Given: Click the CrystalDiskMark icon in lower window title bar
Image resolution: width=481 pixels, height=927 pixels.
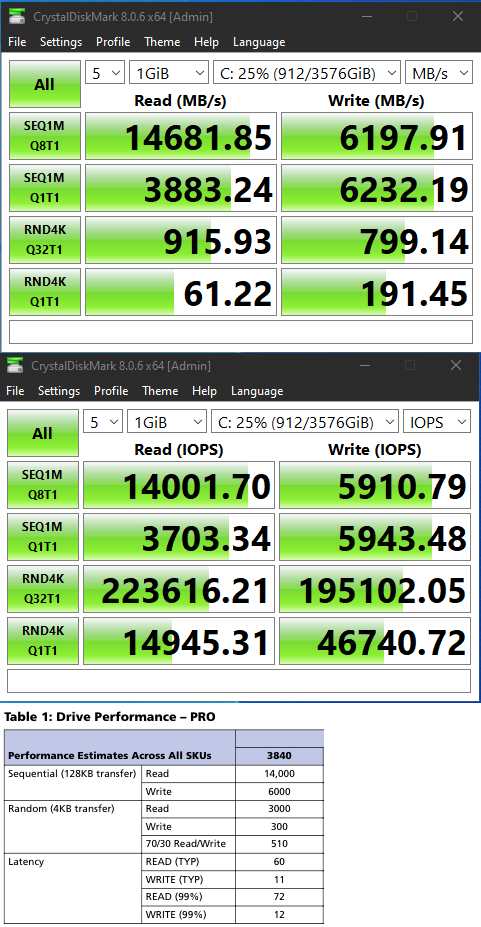Looking at the screenshot, I should [15, 366].
